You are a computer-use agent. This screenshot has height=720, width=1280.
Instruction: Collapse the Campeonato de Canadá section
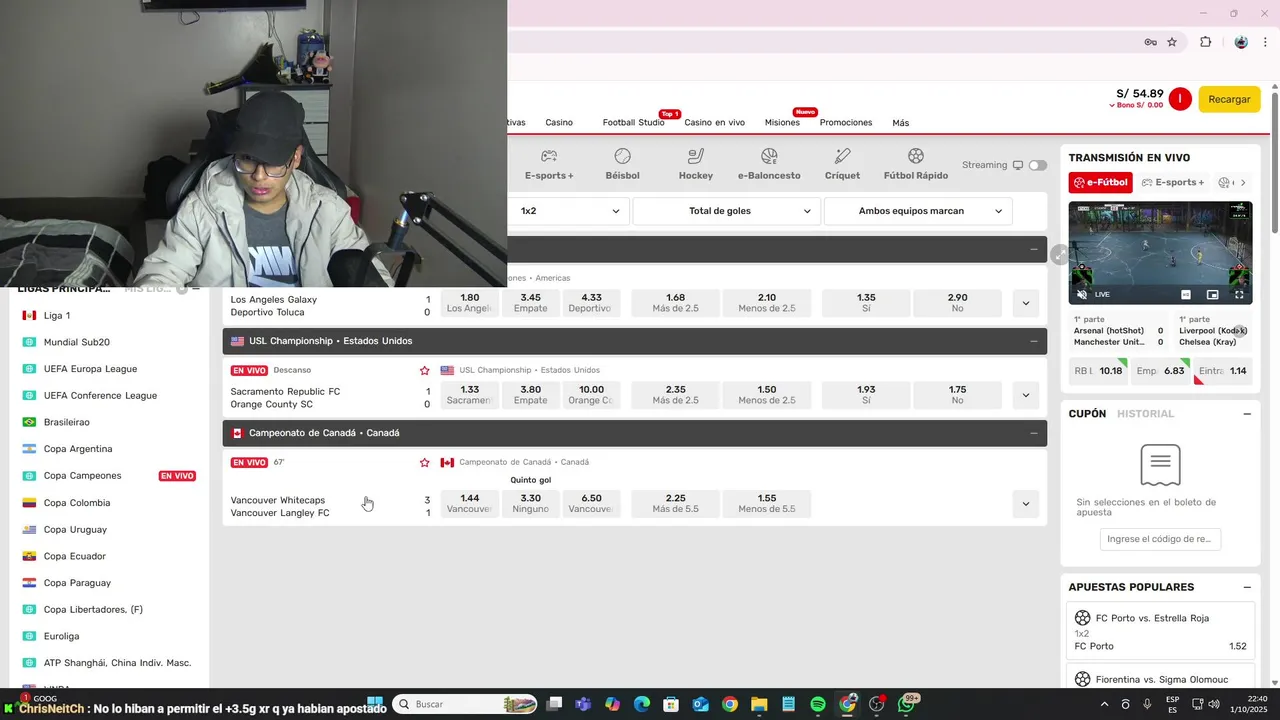click(x=1033, y=433)
